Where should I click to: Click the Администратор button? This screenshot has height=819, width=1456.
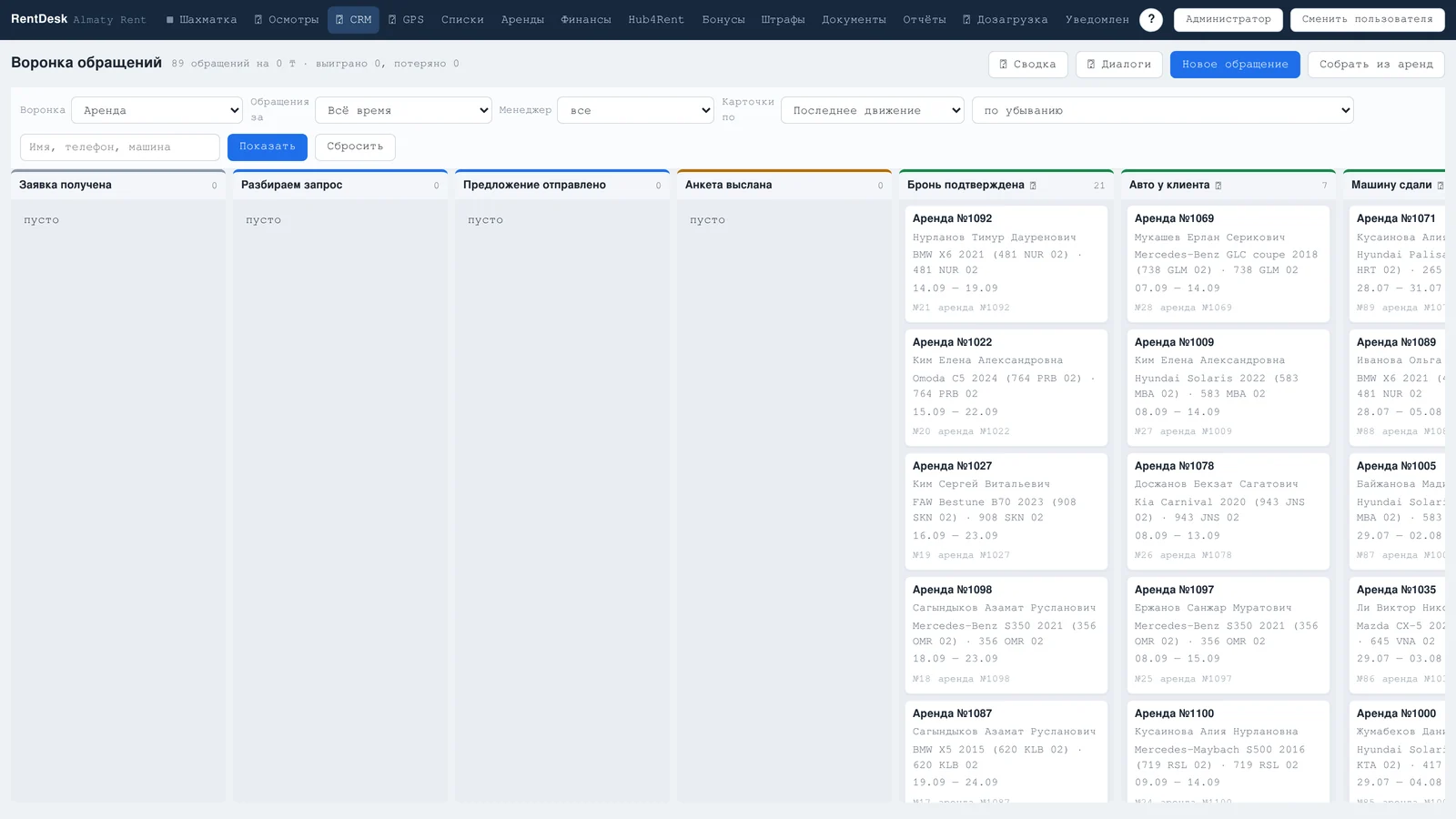tap(1228, 19)
